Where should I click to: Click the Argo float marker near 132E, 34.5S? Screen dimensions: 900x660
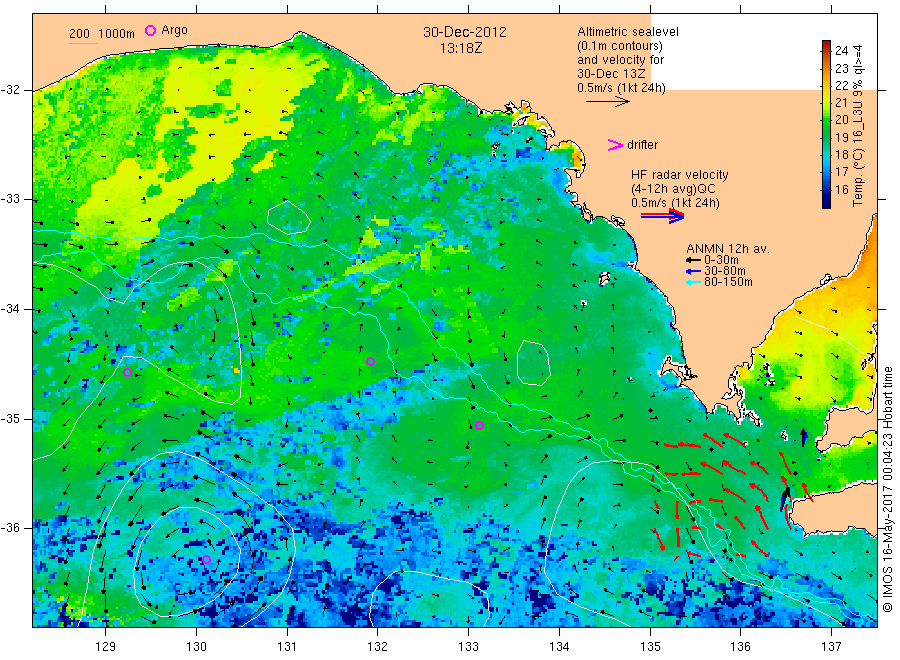(x=371, y=362)
